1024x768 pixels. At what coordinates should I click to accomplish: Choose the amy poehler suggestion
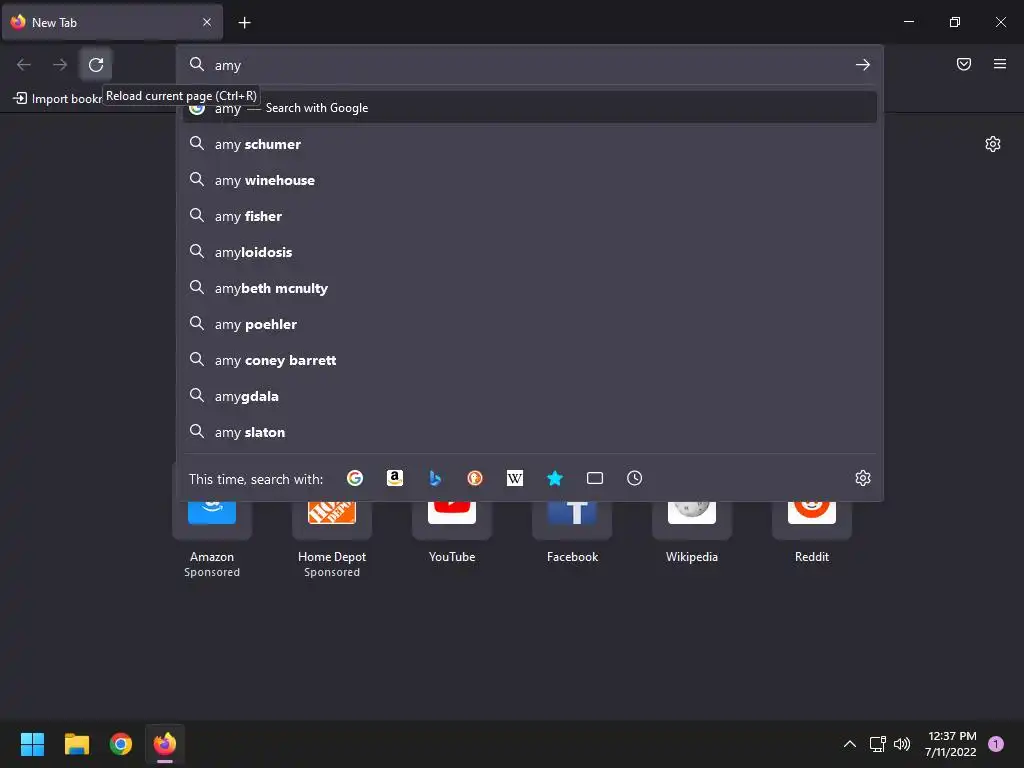coord(530,323)
